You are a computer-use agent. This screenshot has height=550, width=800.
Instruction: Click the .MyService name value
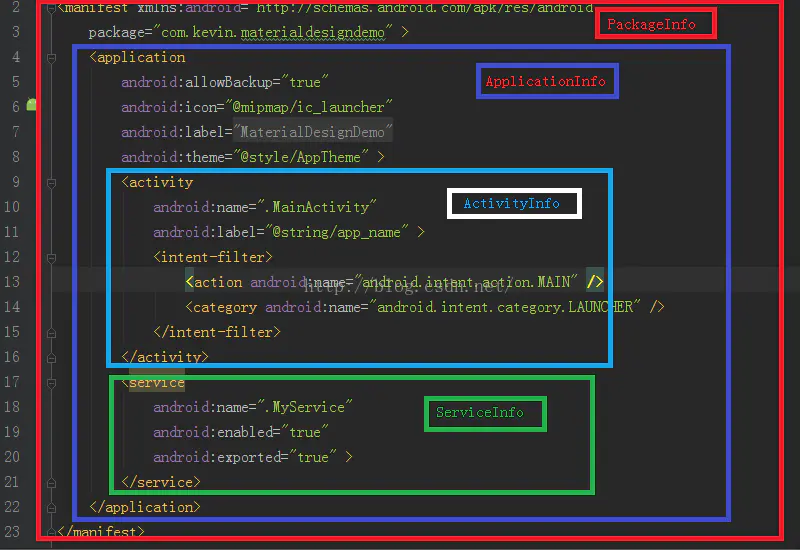click(305, 407)
